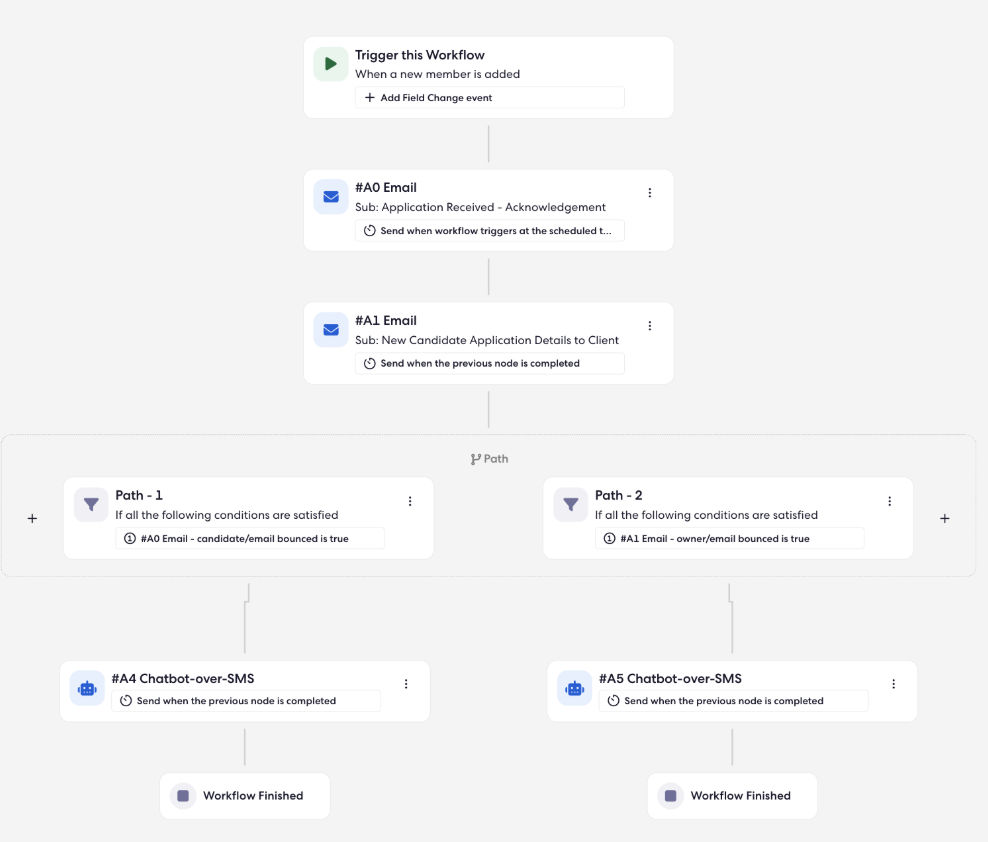
Task: Open the Path - 2 three-dot options menu
Action: pos(890,501)
